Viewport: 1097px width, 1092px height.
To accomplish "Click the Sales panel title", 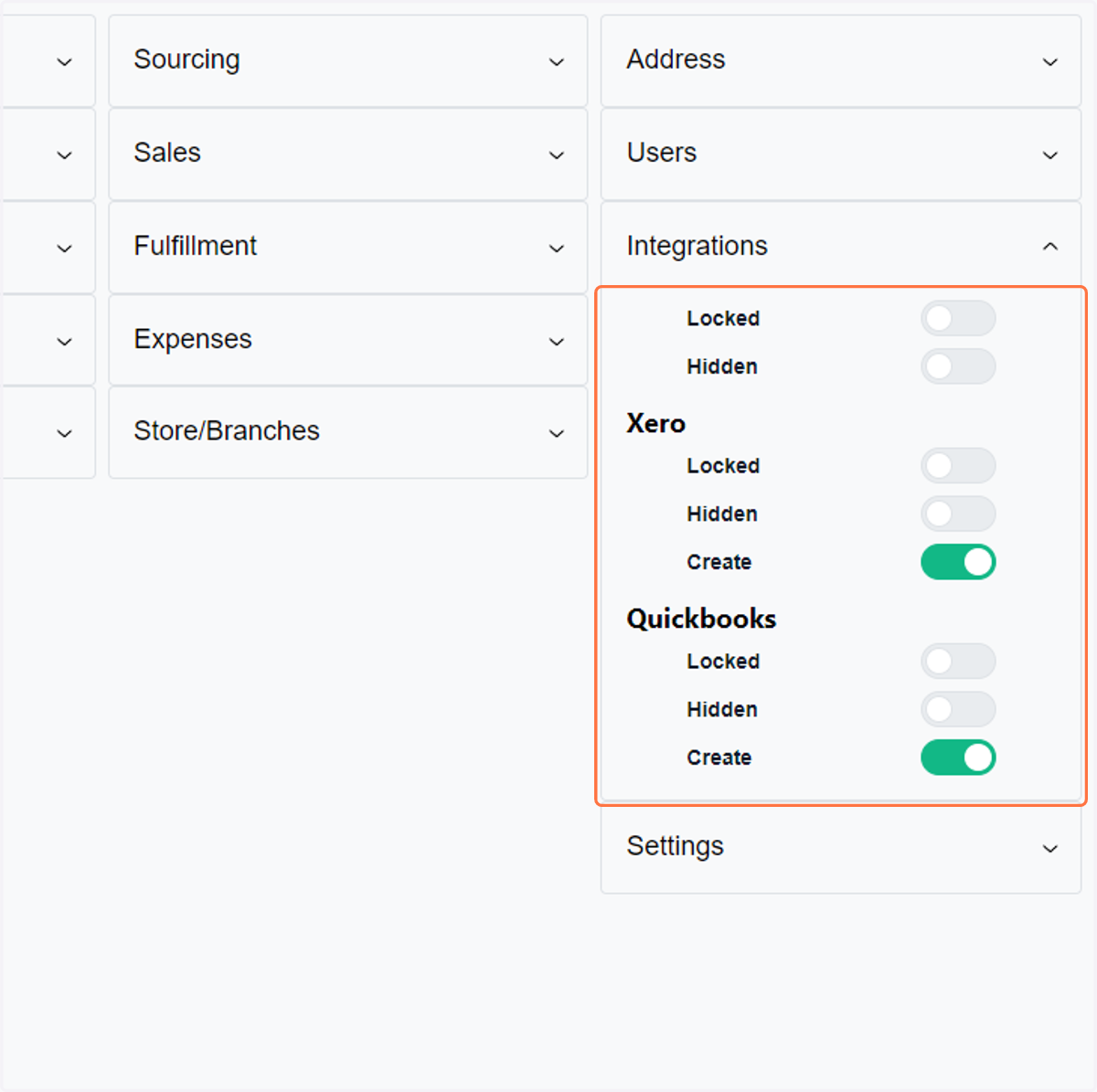I will (167, 153).
